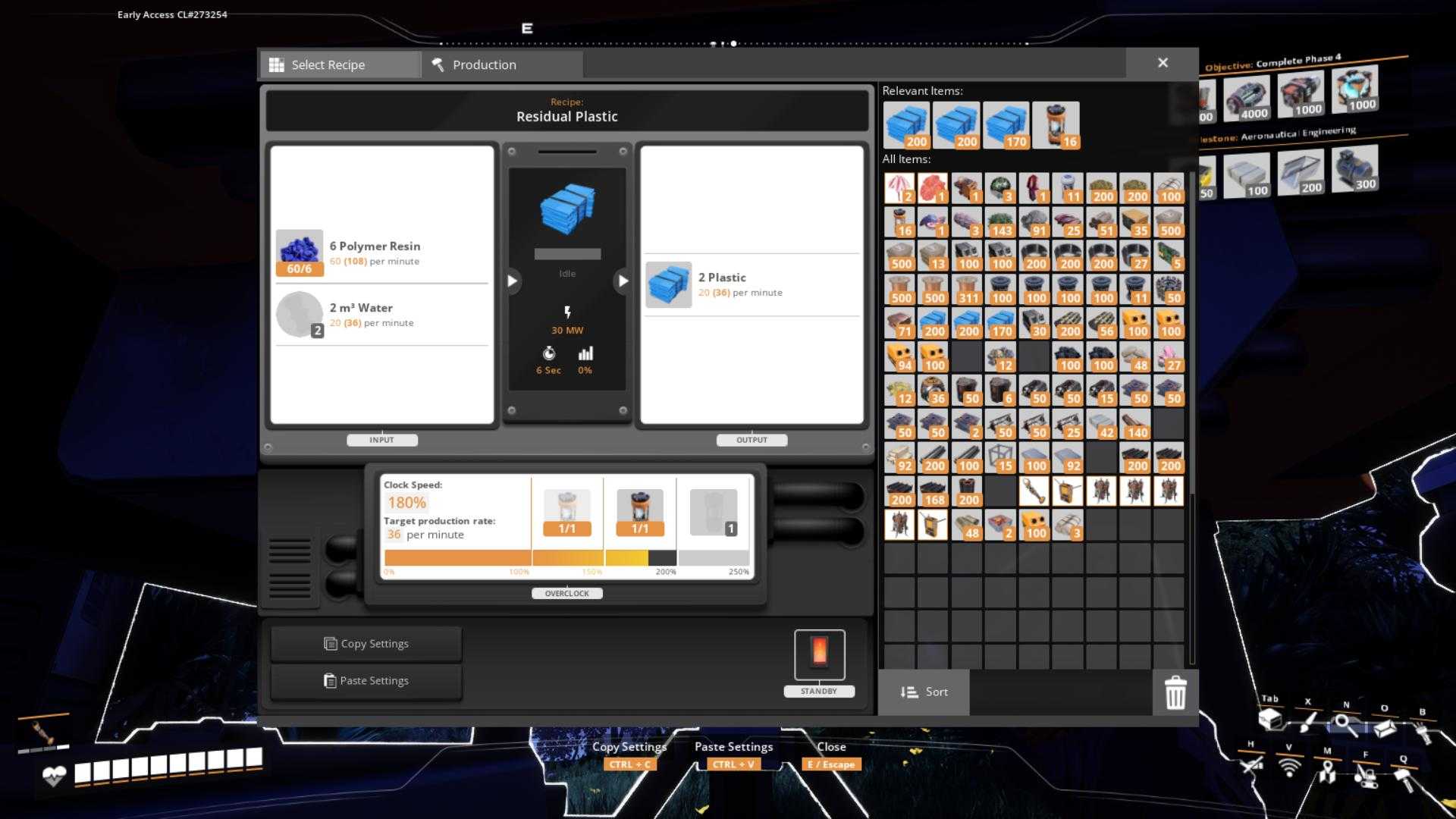Screen dimensions: 1456x819
Task: Click the Objective: Complete Phase 4 text
Action: [1272, 62]
